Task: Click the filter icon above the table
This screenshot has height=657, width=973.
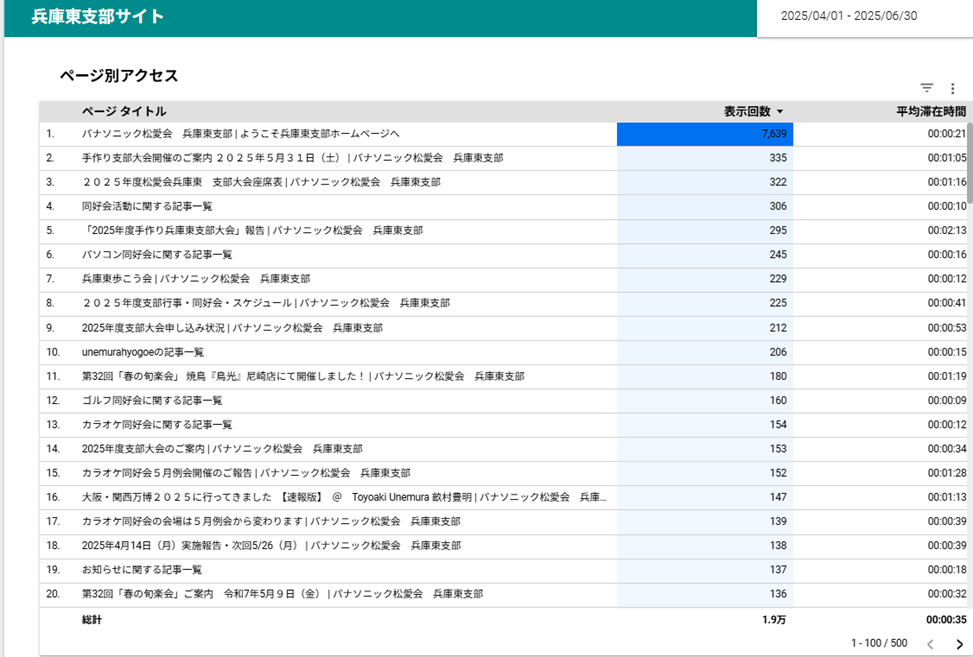Action: (927, 88)
